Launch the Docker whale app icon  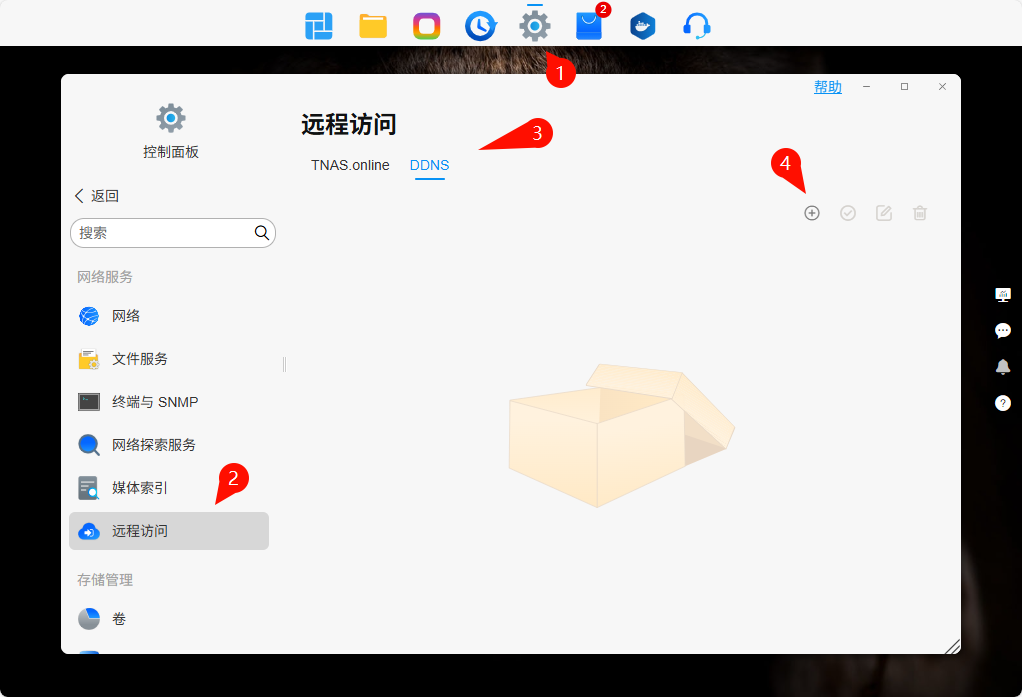pyautogui.click(x=643, y=26)
